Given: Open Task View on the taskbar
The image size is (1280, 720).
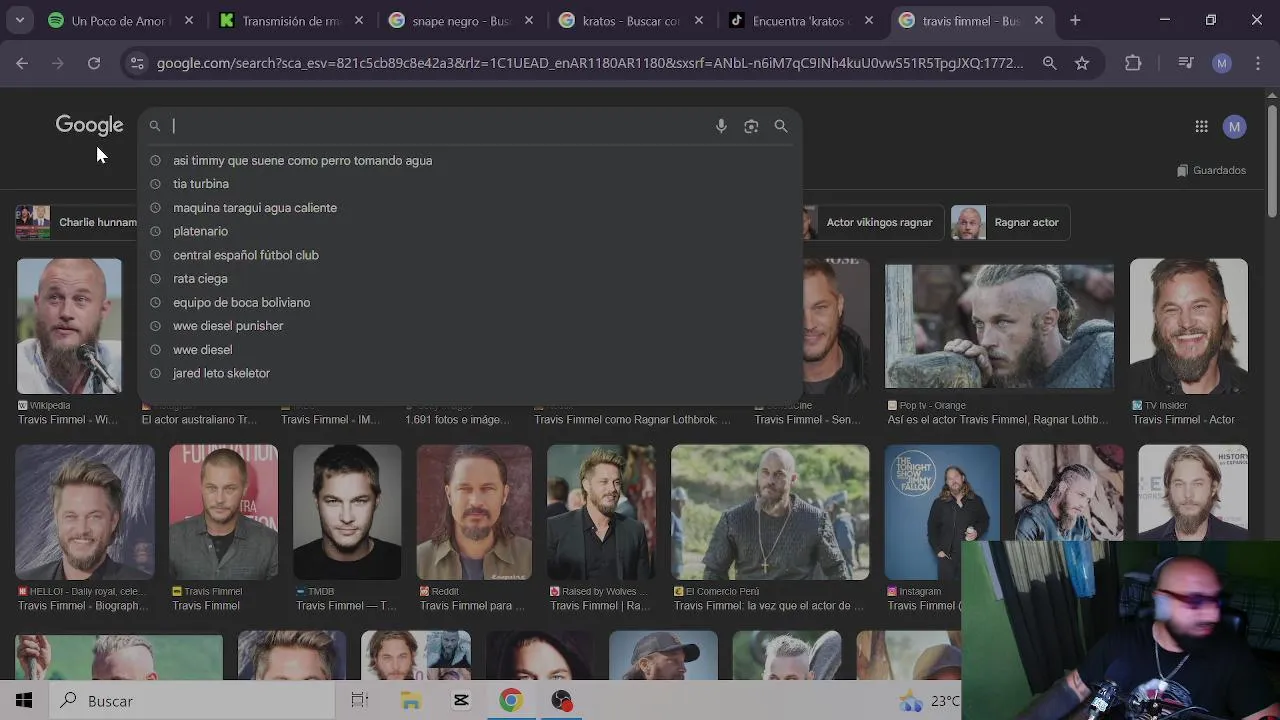Looking at the screenshot, I should click(360, 701).
